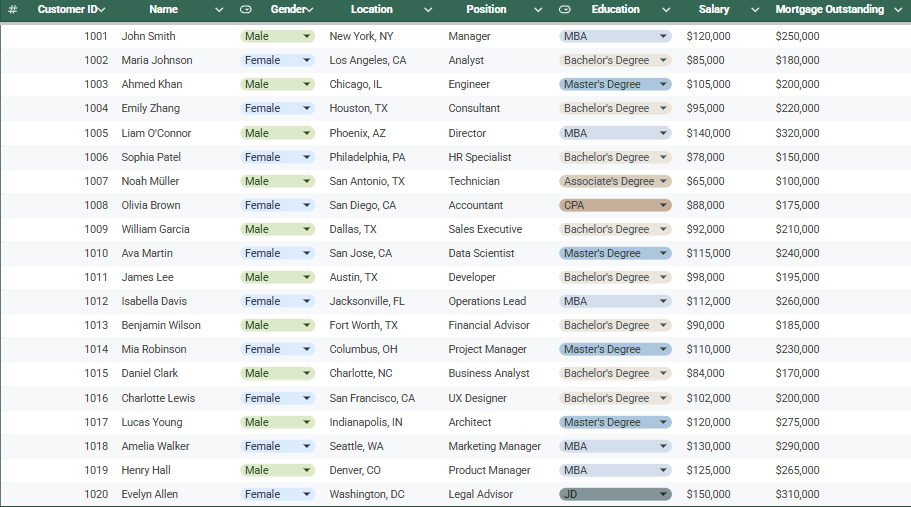
Task: Click dropdown-type icon before Gender header
Action: click(246, 9)
